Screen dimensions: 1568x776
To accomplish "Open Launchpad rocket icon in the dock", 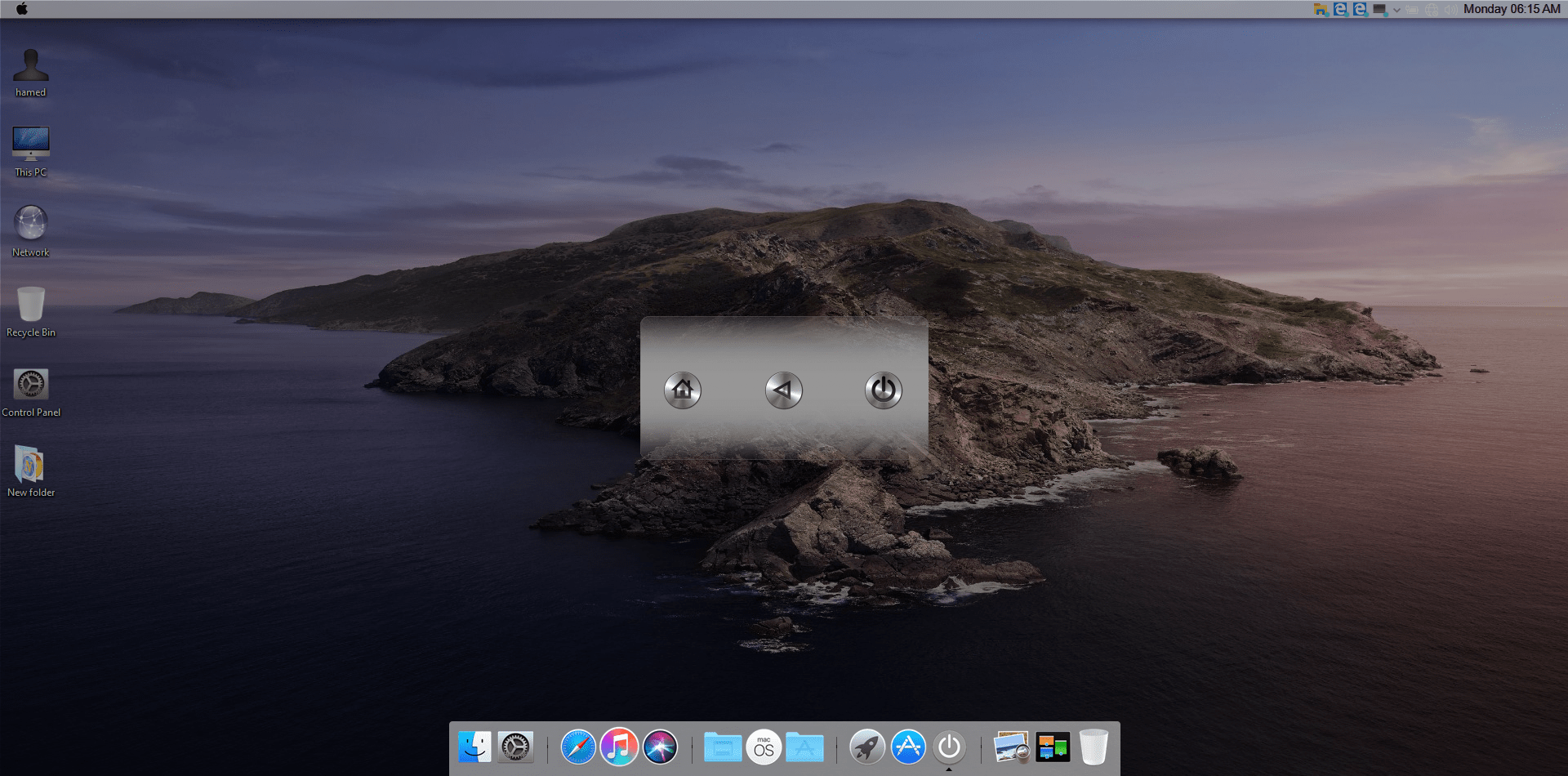I will pos(867,747).
